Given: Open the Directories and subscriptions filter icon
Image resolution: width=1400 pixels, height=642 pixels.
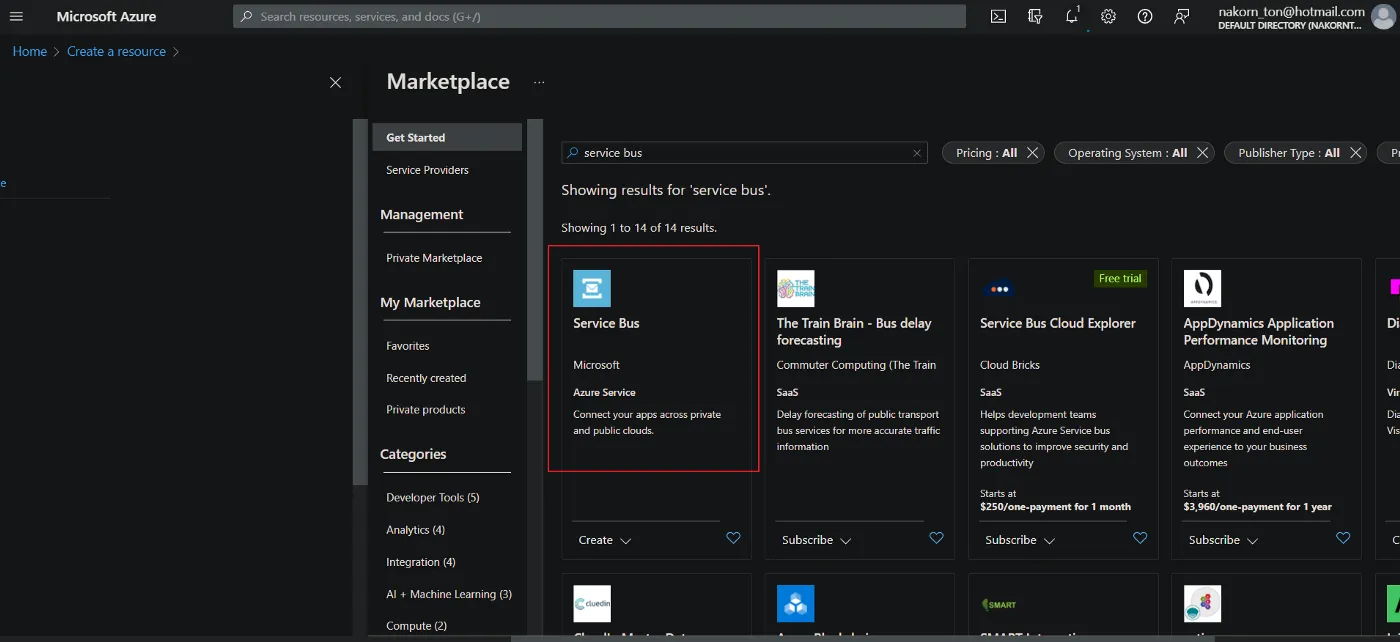Looking at the screenshot, I should pyautogui.click(x=1035, y=16).
